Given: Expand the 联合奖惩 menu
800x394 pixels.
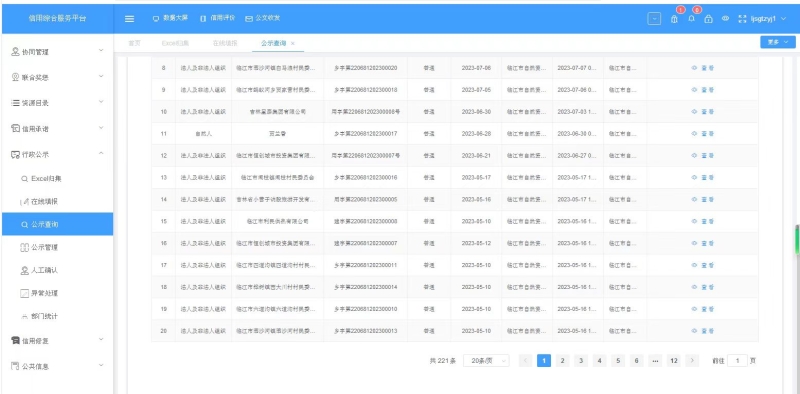Looking at the screenshot, I should [58, 77].
